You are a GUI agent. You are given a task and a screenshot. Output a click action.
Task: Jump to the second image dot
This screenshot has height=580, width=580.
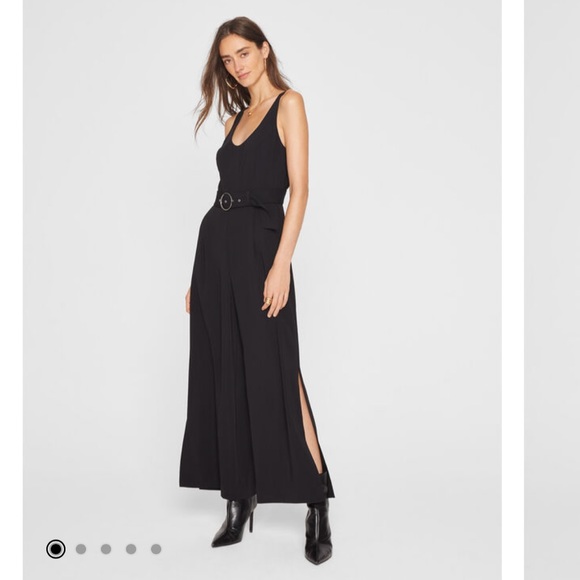(81, 549)
